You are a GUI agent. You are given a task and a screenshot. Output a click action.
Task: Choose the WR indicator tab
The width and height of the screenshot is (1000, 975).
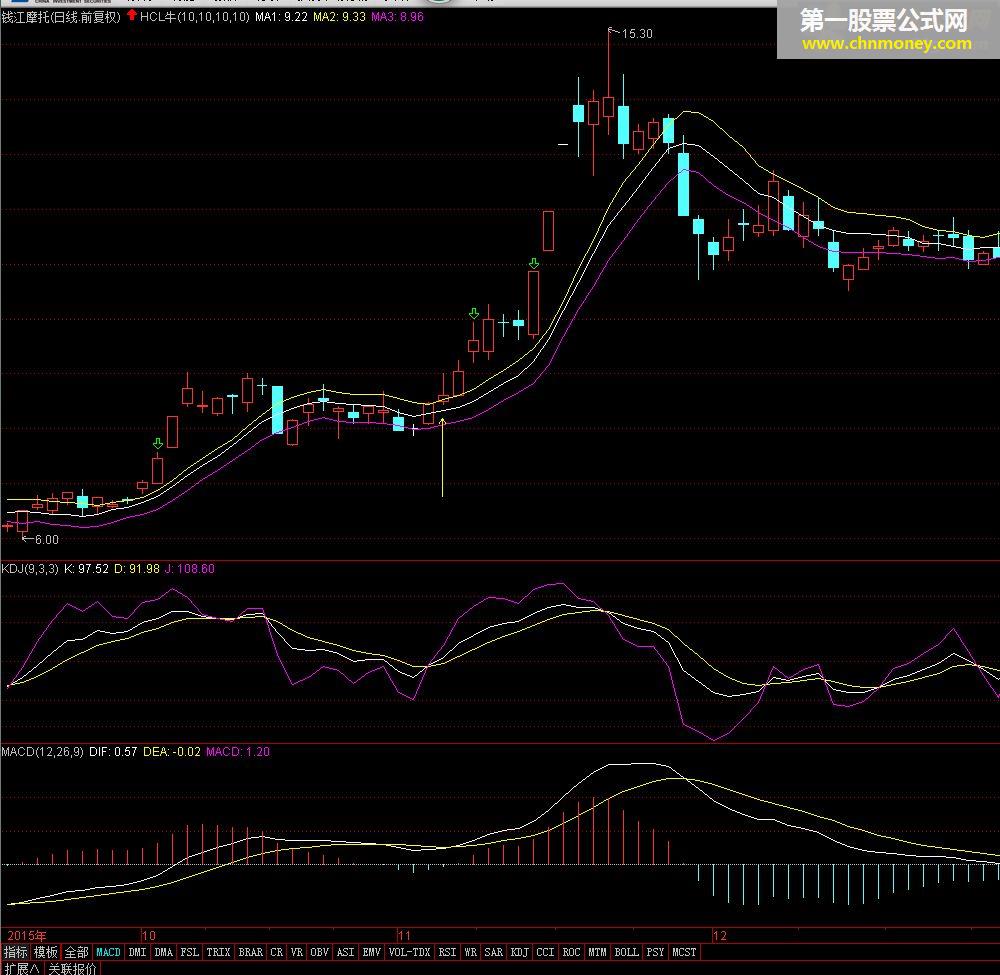(x=471, y=952)
